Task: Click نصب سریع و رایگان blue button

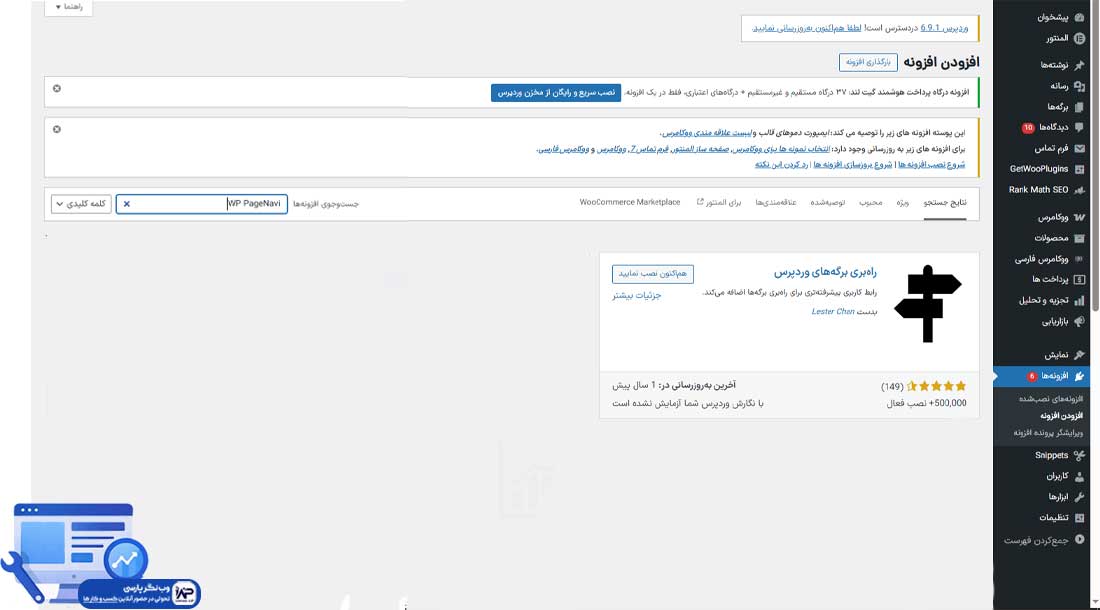Action: (x=556, y=93)
